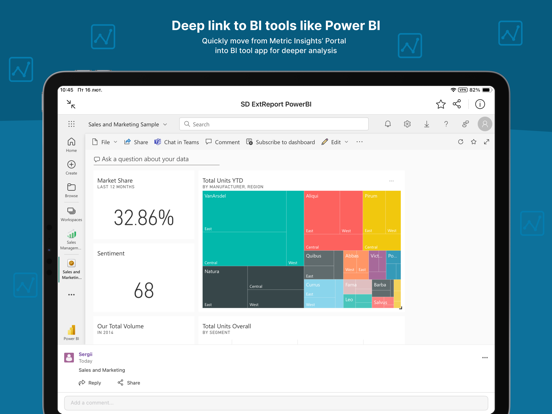Enter full screen using the toolbar expand arrows icon
Screen dimensions: 552x414
click(487, 142)
